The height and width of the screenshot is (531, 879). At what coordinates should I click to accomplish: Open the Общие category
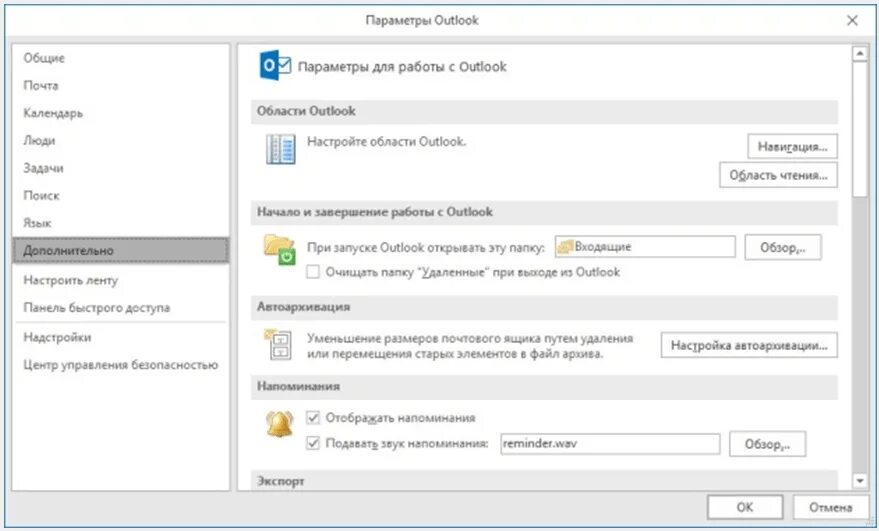(x=121, y=58)
